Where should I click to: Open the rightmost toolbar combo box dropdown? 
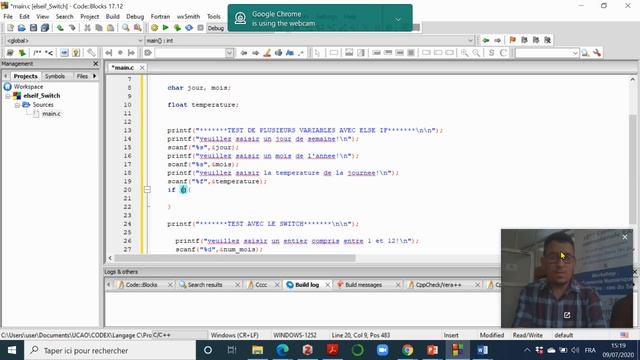pos(575,53)
